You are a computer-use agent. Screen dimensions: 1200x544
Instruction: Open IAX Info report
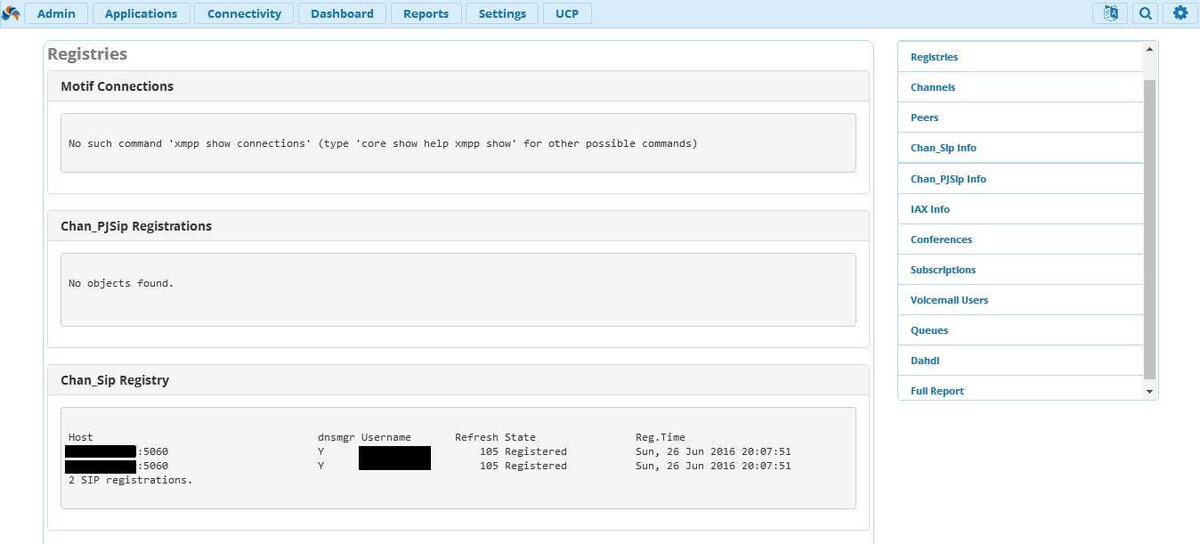1020,209
